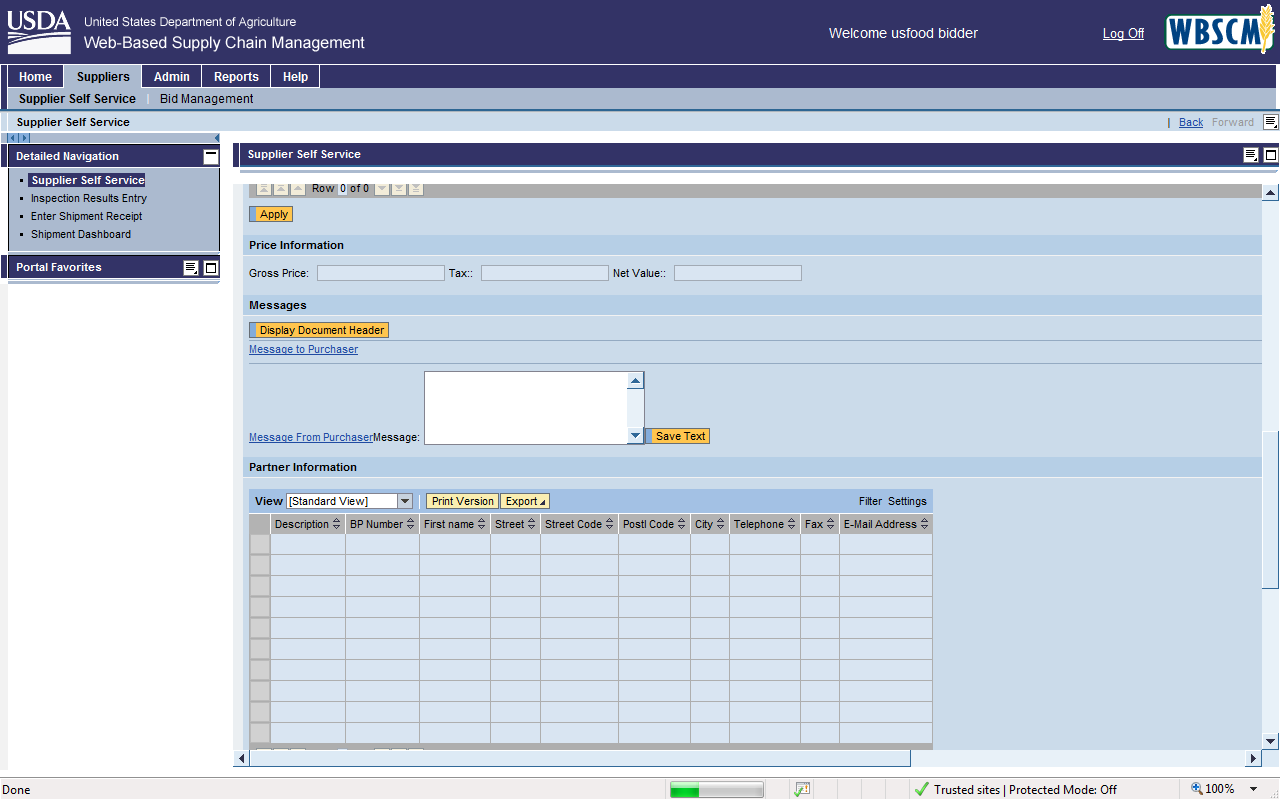Click the IE zoom level magnifier
The width and height of the screenshot is (1280, 800).
pos(1197,789)
